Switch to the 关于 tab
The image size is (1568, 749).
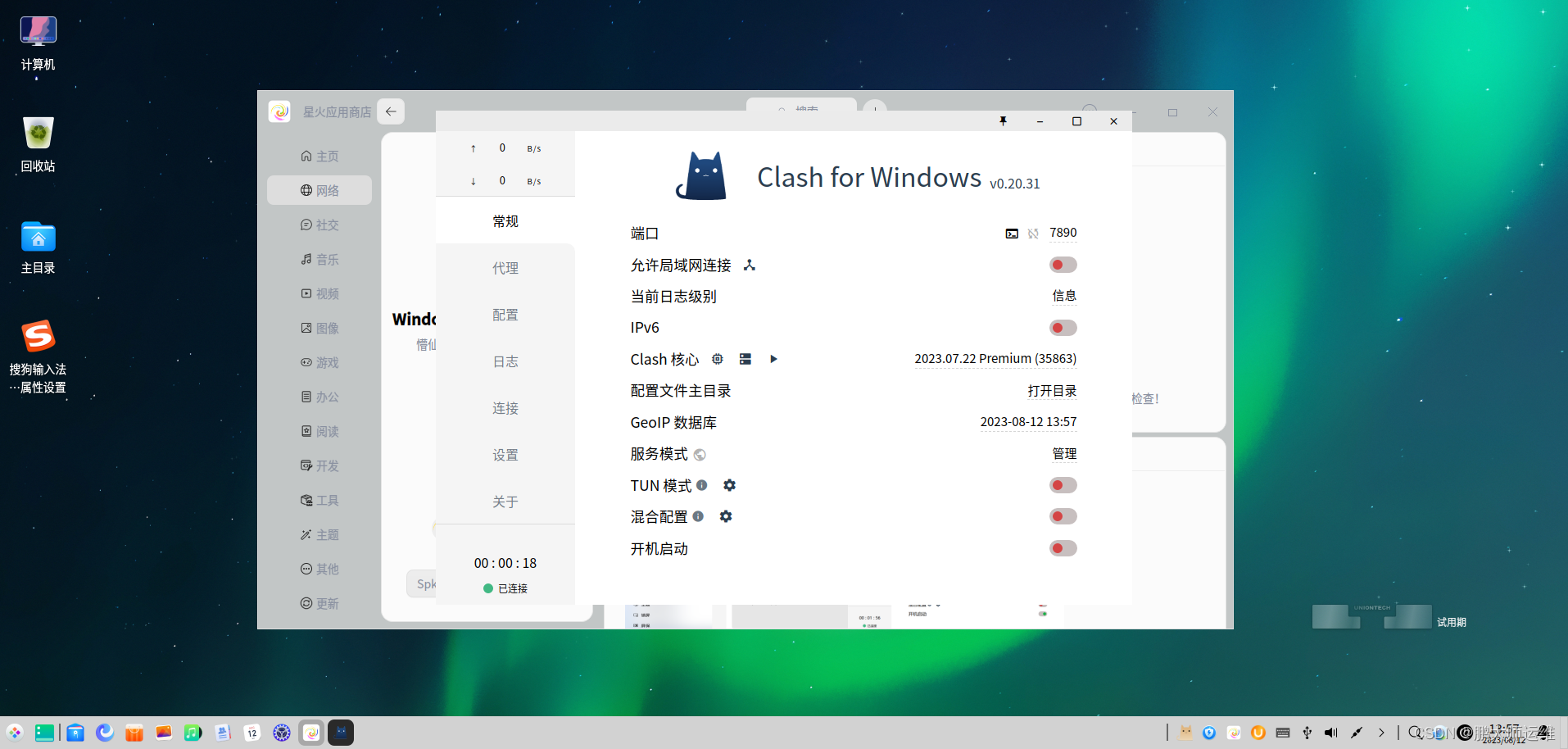tap(505, 502)
